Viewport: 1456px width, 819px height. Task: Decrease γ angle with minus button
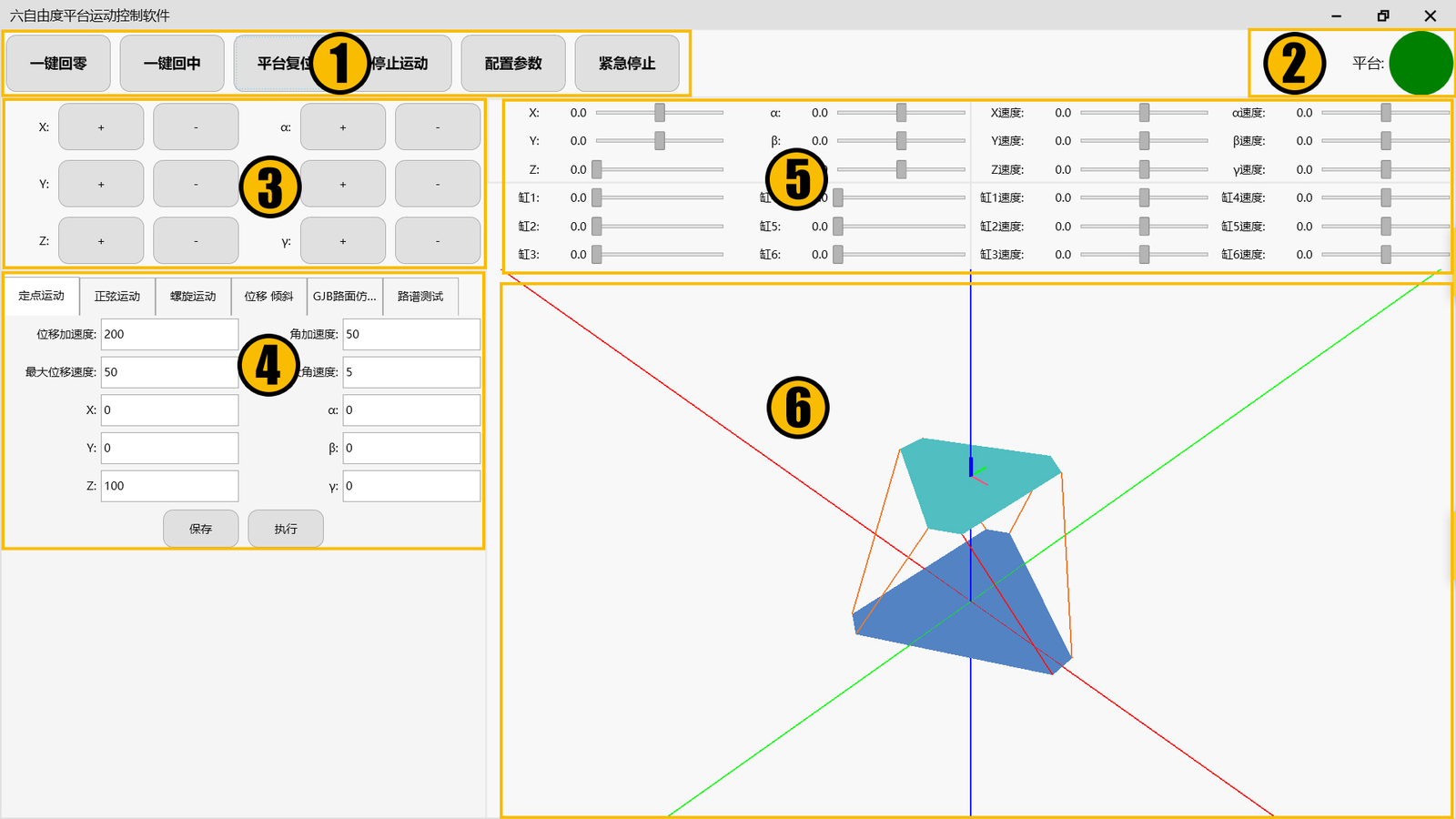click(x=438, y=241)
